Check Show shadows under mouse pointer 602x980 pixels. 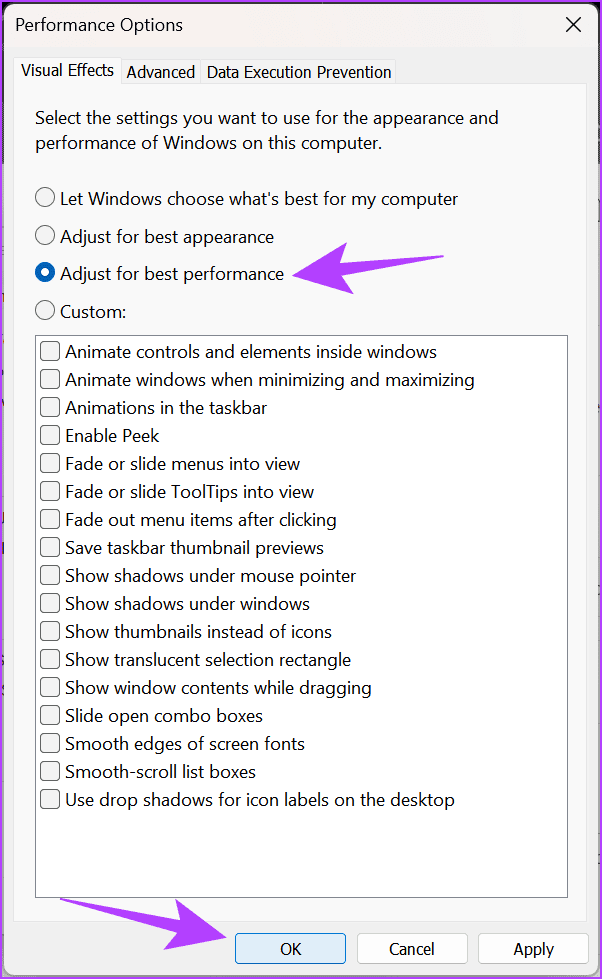50,576
